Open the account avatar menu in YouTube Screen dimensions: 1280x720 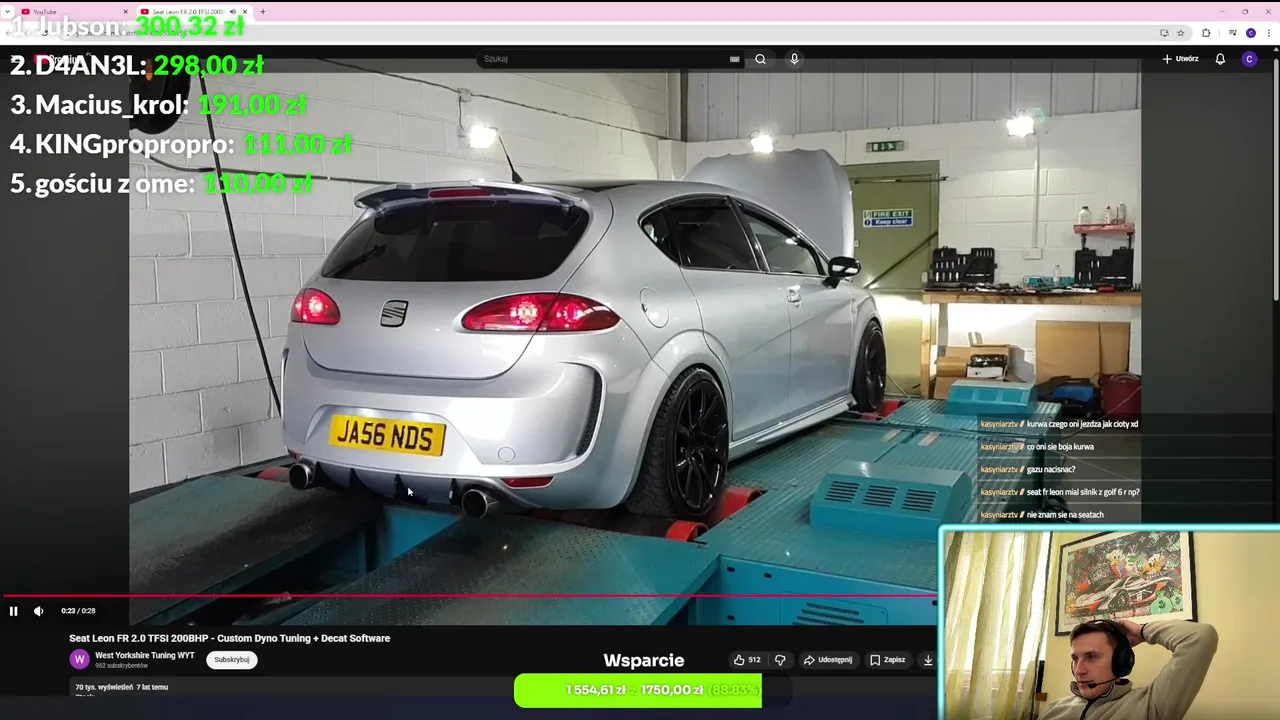tap(1249, 59)
